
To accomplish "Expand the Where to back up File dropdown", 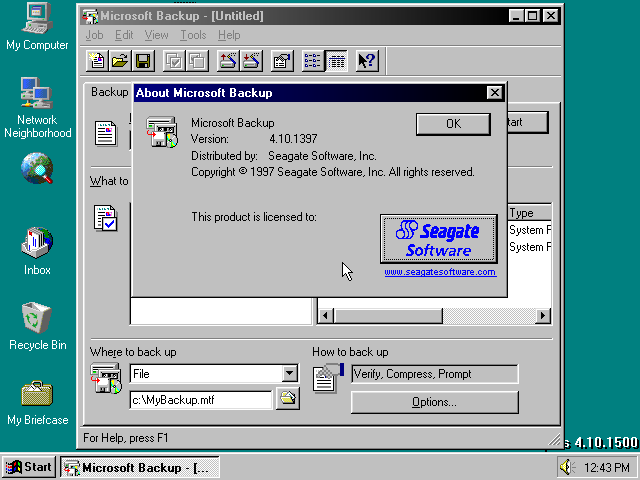I will 289,373.
